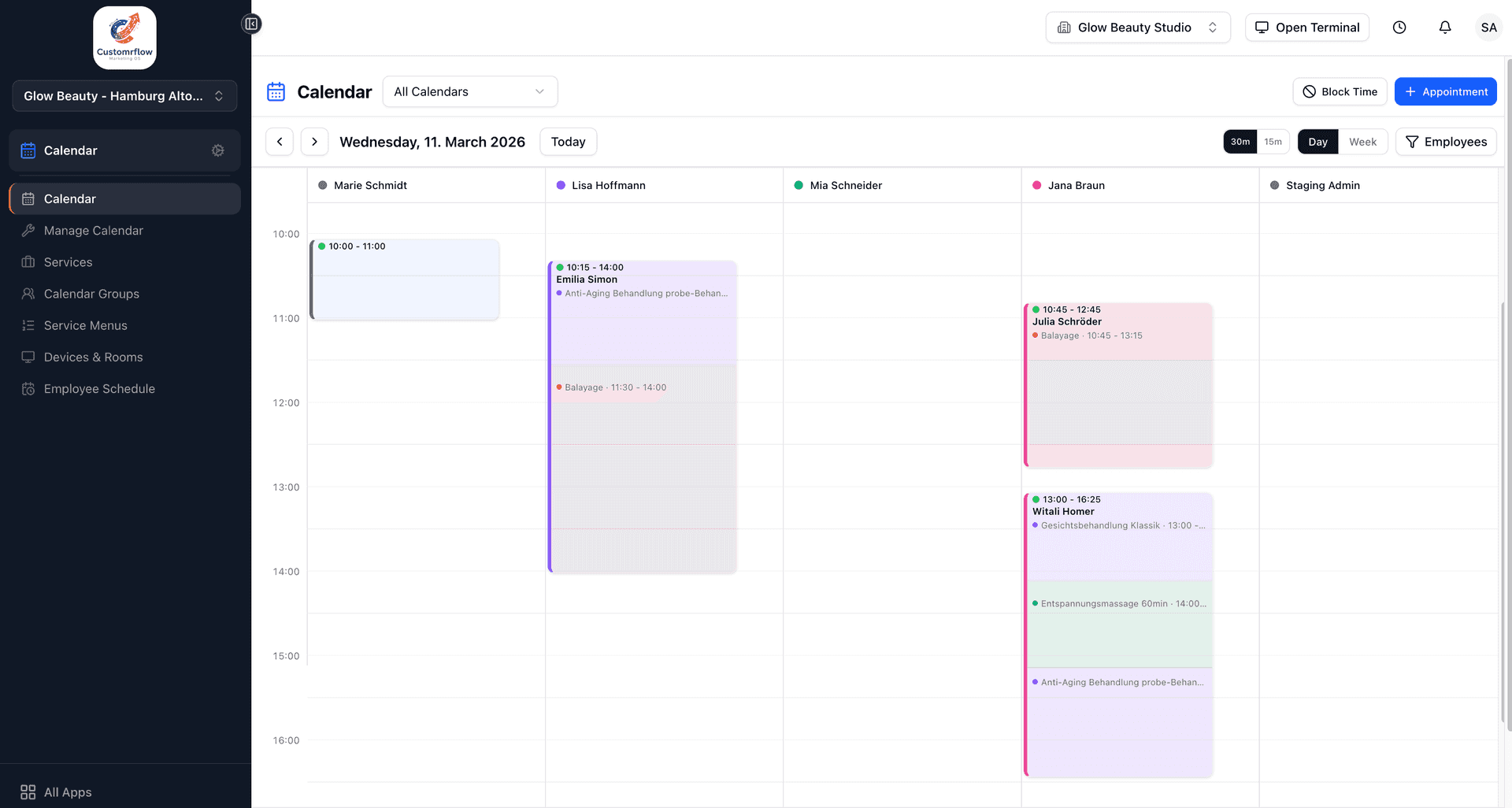Viewport: 1512px width, 808px height.
Task: Open the Employees filter
Action: [x=1446, y=142]
